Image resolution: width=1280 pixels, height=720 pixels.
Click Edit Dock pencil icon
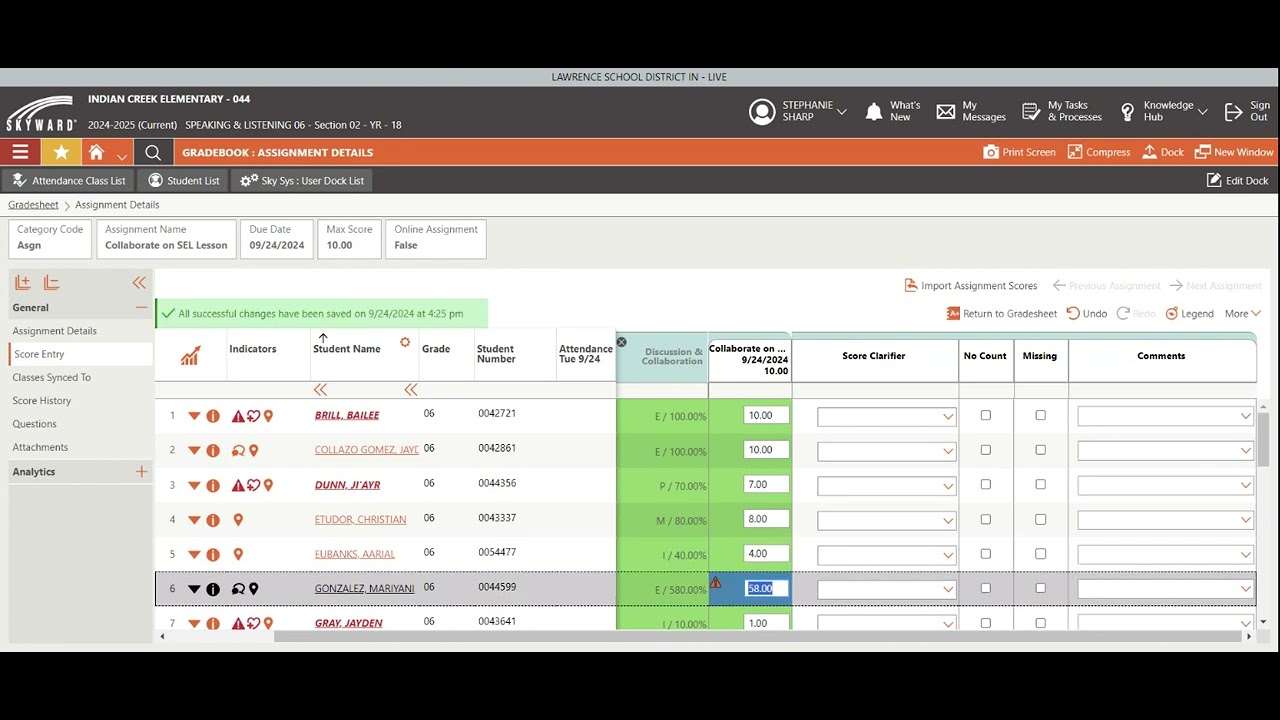[x=1214, y=180]
